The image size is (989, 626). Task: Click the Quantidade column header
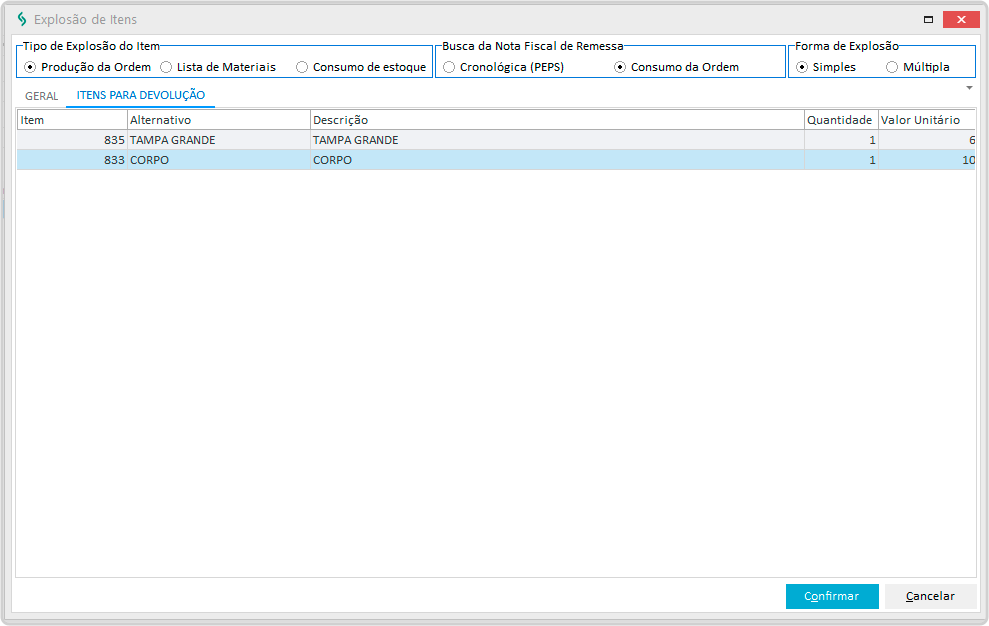click(x=840, y=120)
